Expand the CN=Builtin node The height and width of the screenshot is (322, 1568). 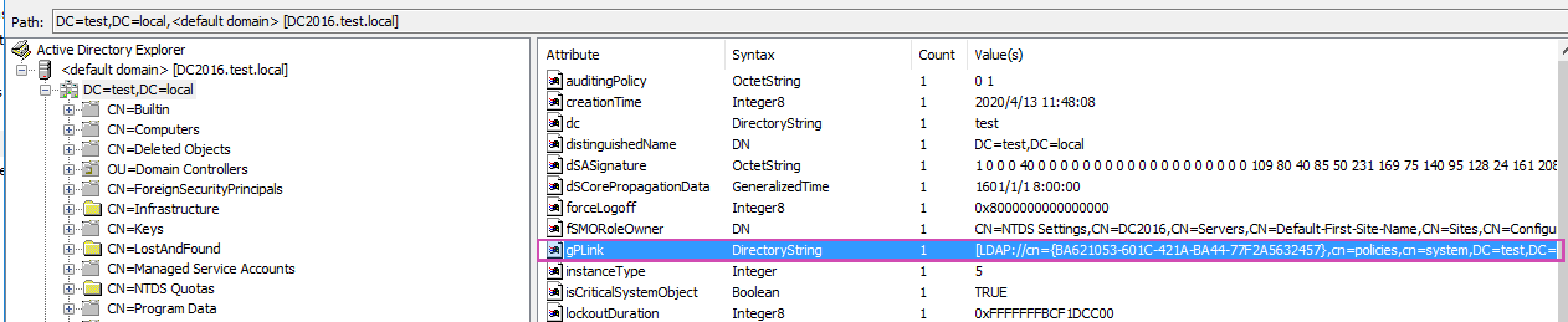(69, 110)
